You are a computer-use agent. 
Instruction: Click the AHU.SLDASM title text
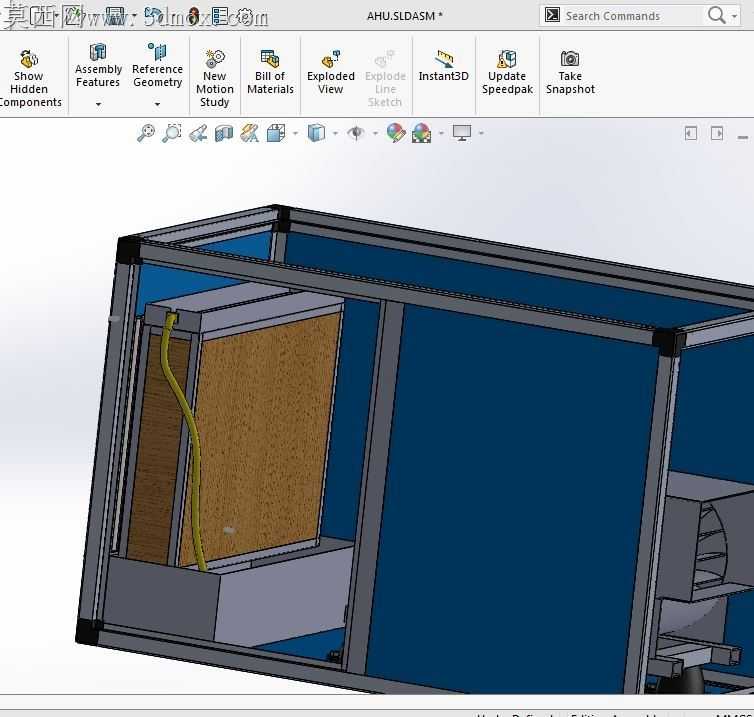pos(404,16)
